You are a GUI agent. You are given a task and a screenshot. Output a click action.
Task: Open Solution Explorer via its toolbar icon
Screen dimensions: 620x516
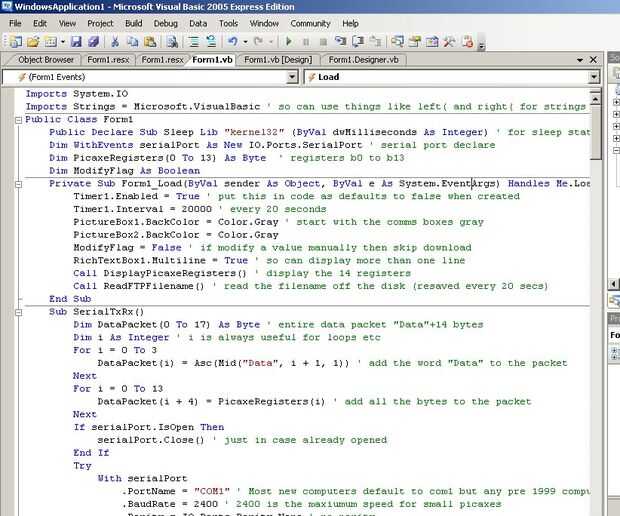[397, 41]
